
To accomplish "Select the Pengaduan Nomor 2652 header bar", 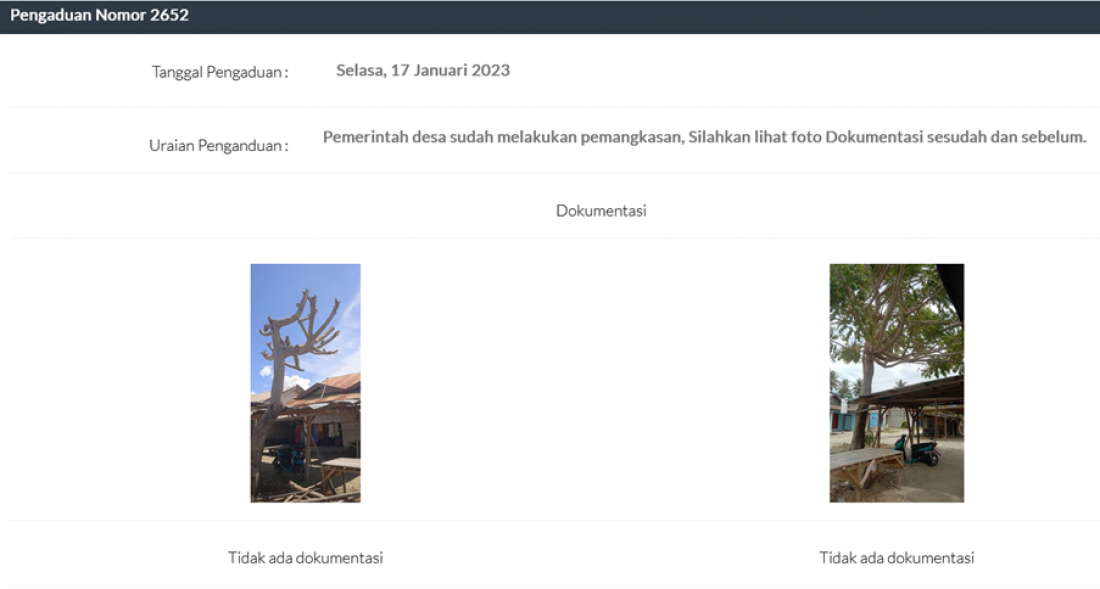I will [x=550, y=15].
